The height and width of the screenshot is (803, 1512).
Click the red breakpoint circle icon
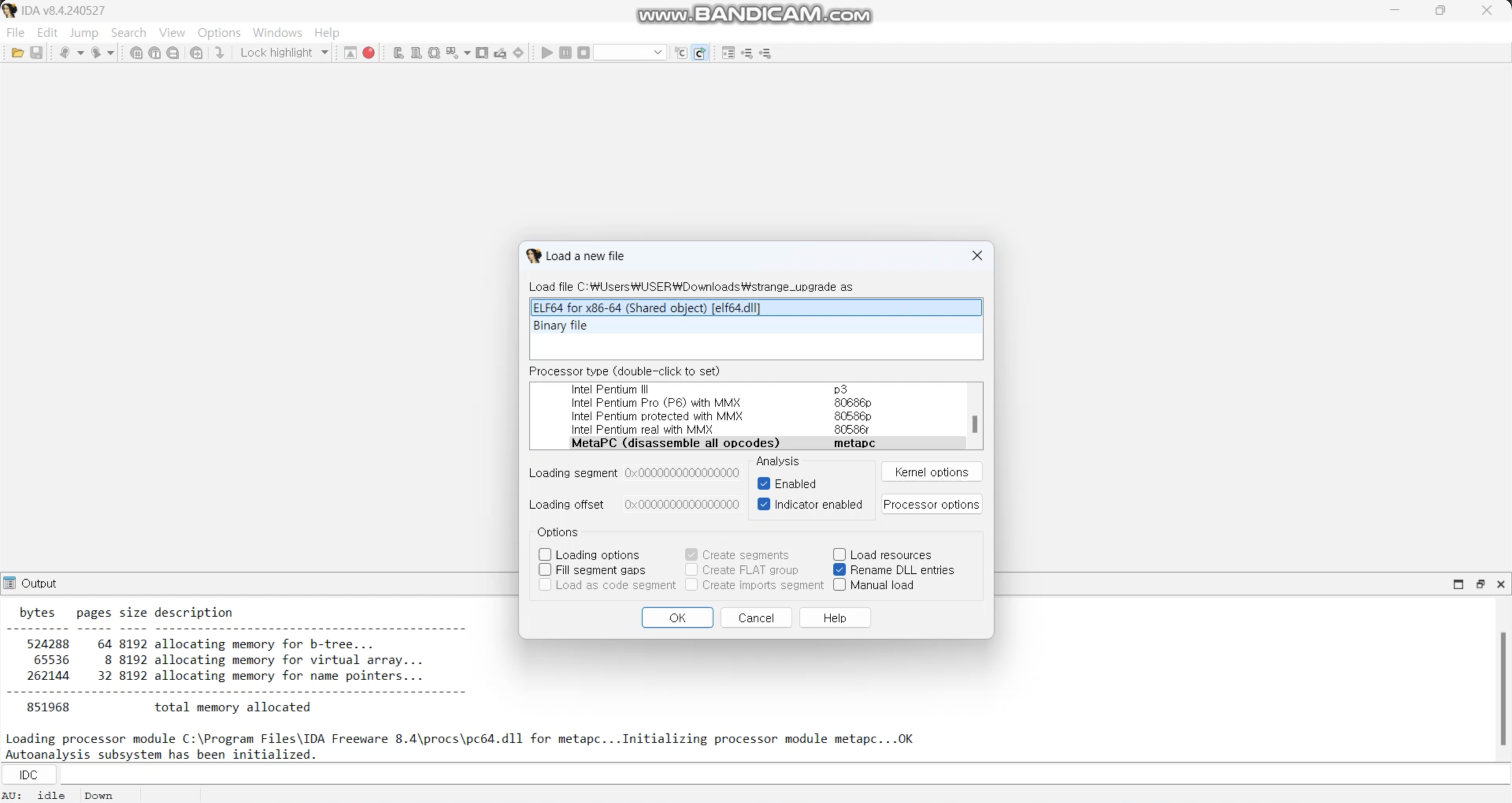tap(368, 53)
